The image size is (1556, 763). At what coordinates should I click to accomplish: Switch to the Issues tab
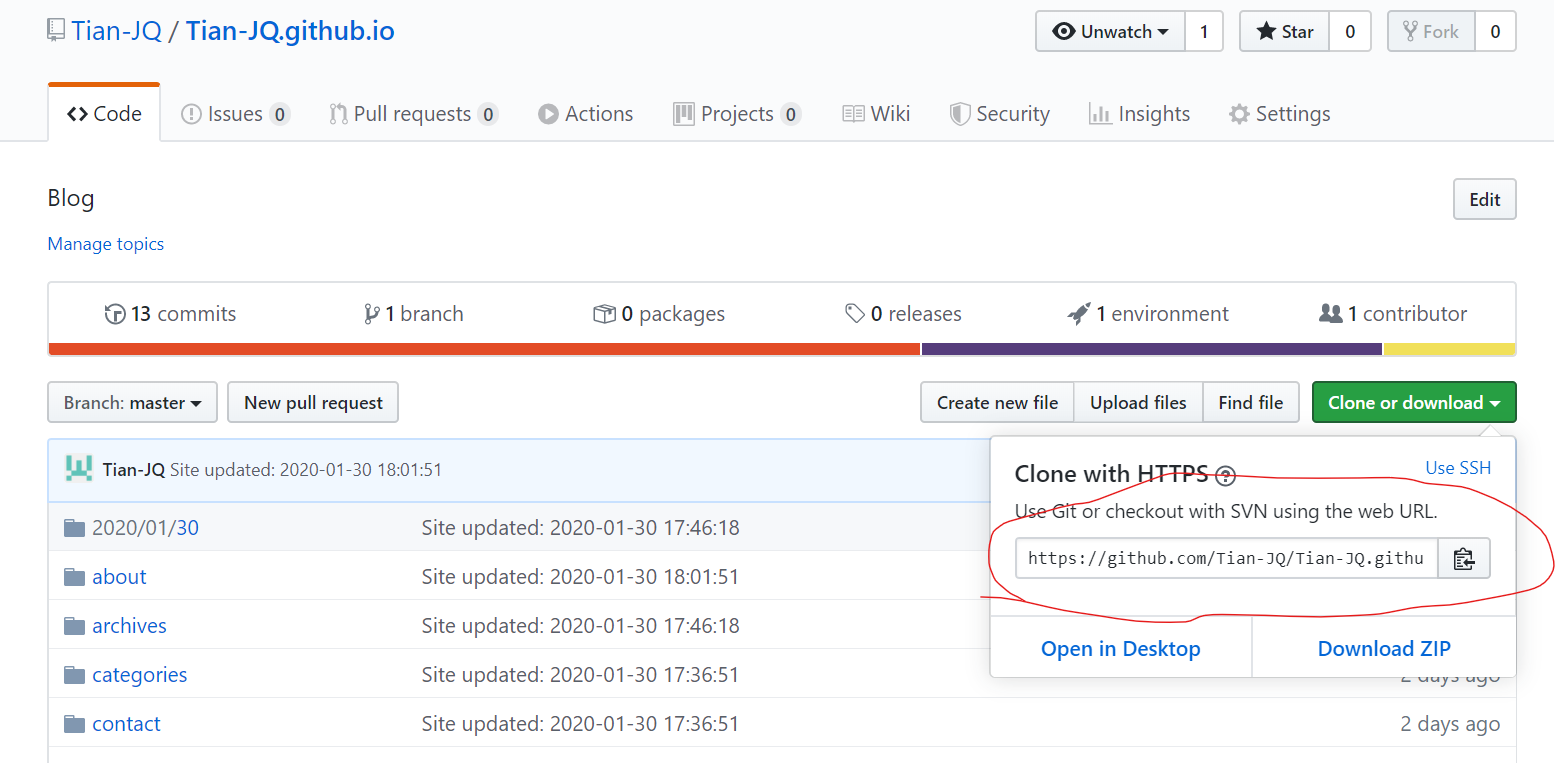(235, 114)
